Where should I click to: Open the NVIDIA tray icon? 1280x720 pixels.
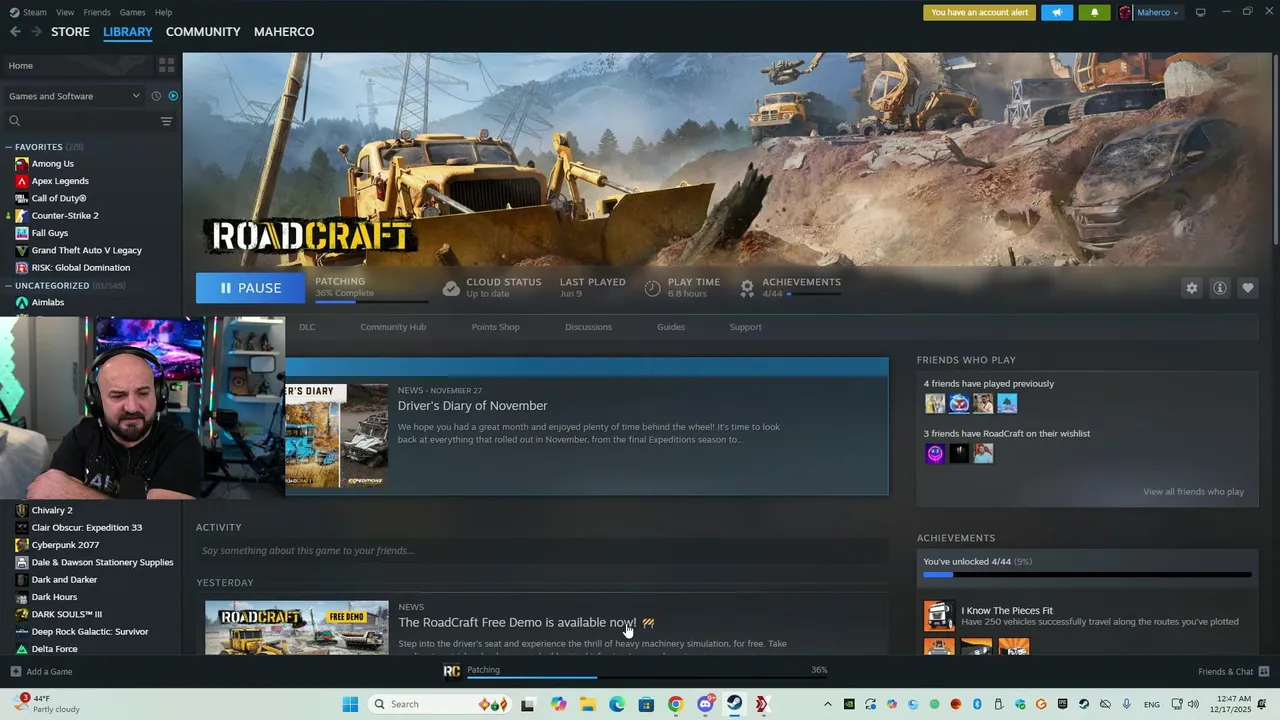849,704
